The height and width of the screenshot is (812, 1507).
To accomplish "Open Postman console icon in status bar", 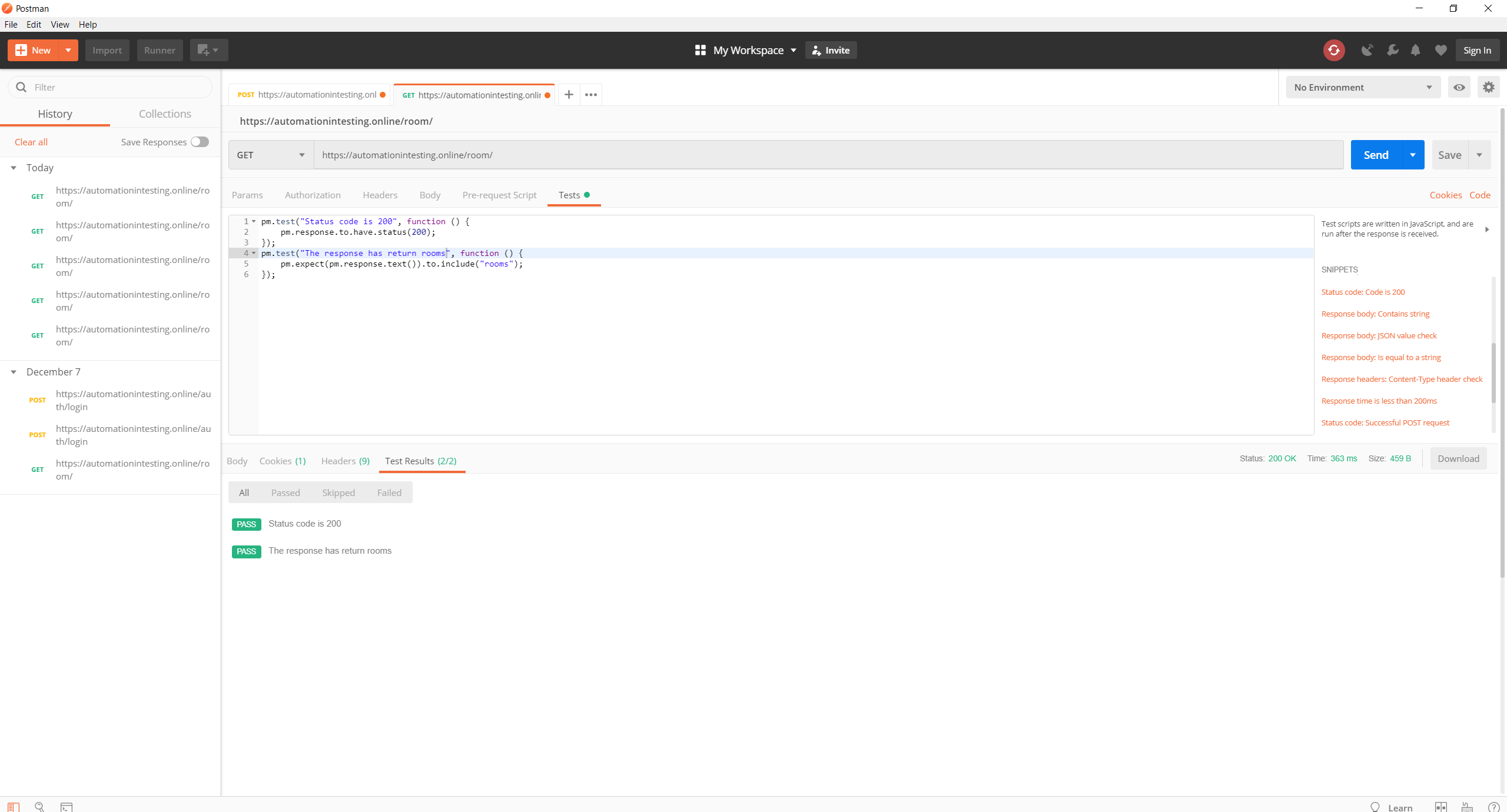I will tap(67, 807).
